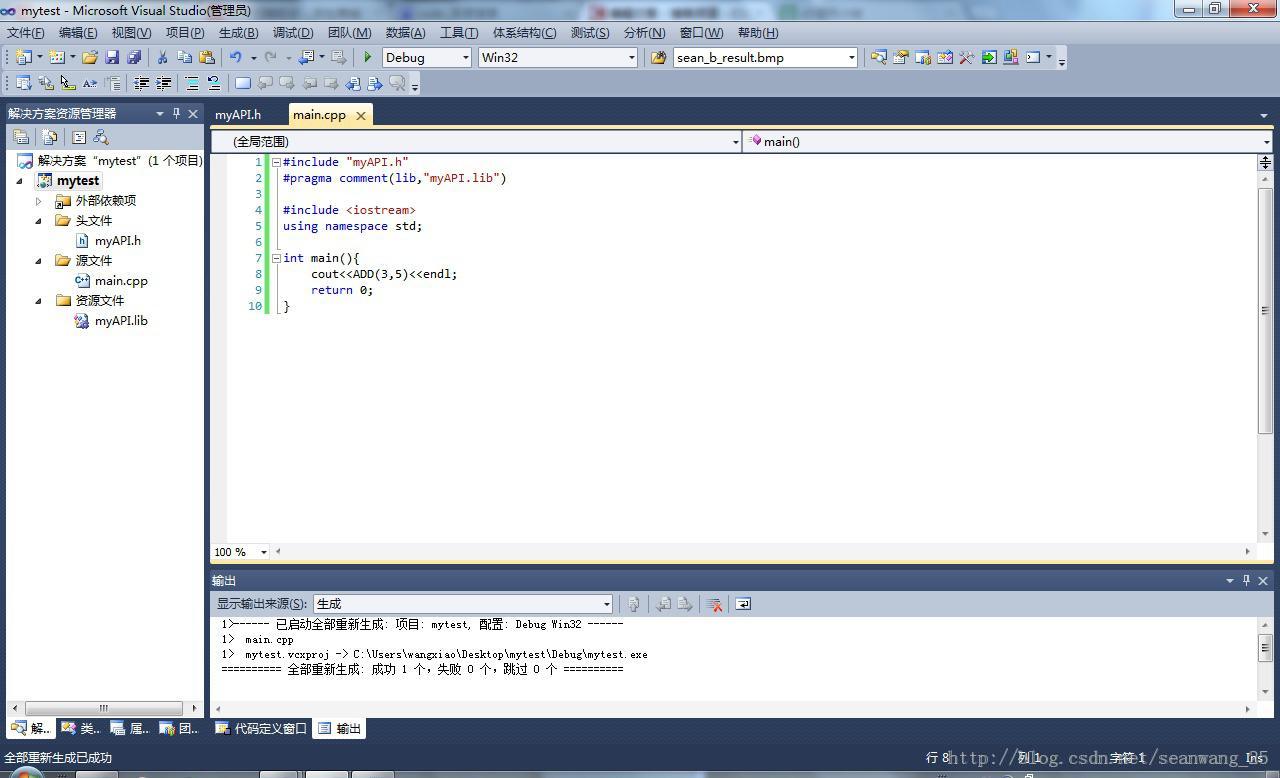Toggle pin on the Output panel
The width and height of the screenshot is (1280, 778).
1246,580
